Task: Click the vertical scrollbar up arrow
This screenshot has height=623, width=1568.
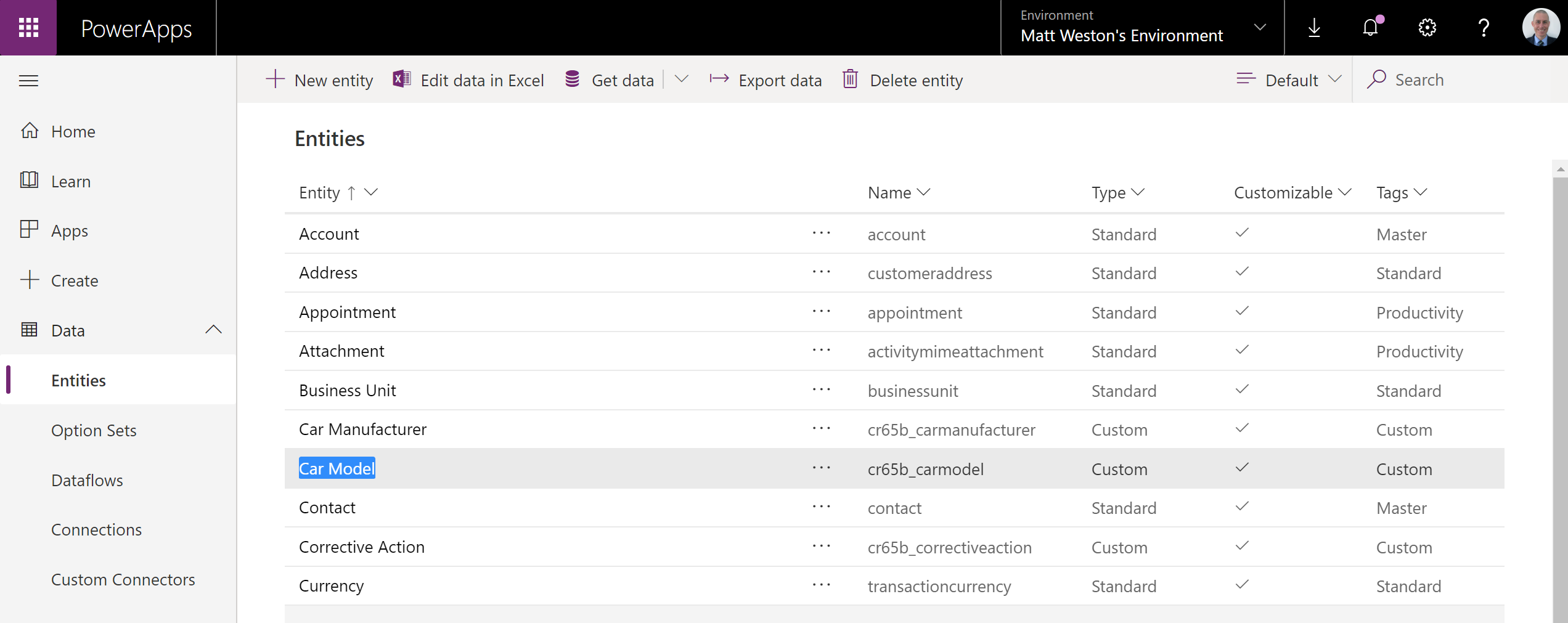Action: (x=1560, y=168)
